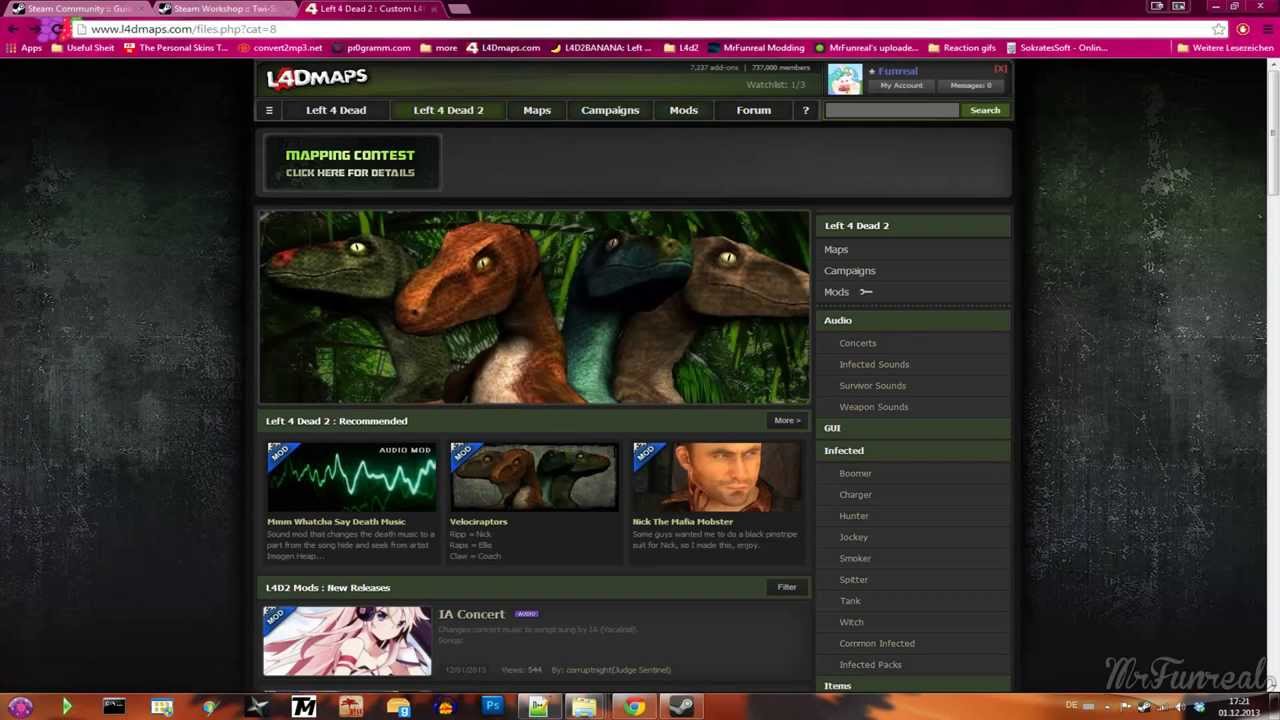
Task: Open Steam in the taskbar
Action: coord(682,707)
